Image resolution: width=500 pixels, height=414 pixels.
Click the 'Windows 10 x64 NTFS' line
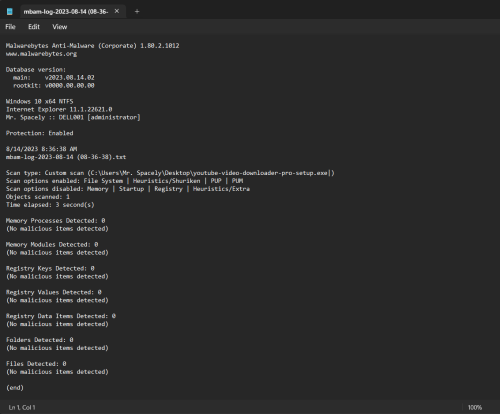(x=39, y=101)
